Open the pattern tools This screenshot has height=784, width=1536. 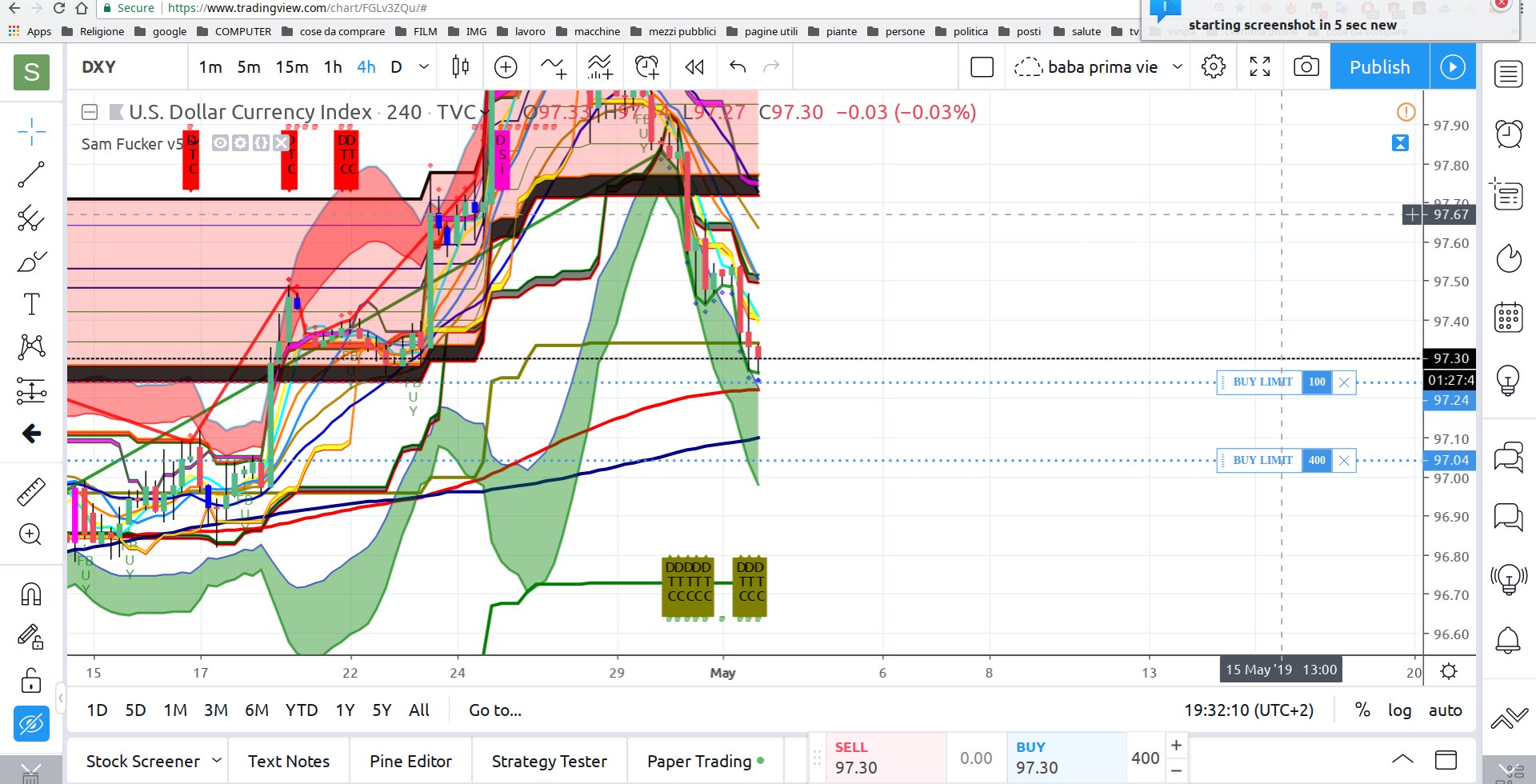(x=31, y=347)
